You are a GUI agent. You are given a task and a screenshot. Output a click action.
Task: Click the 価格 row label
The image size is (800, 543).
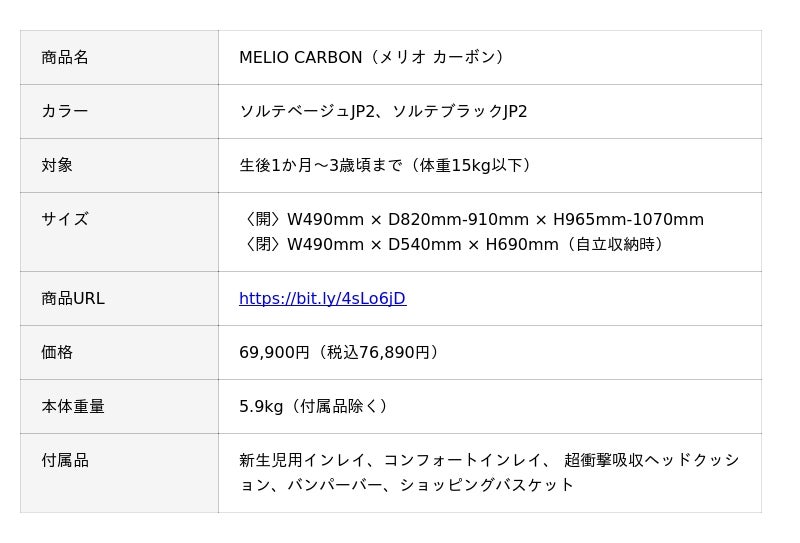tap(57, 353)
